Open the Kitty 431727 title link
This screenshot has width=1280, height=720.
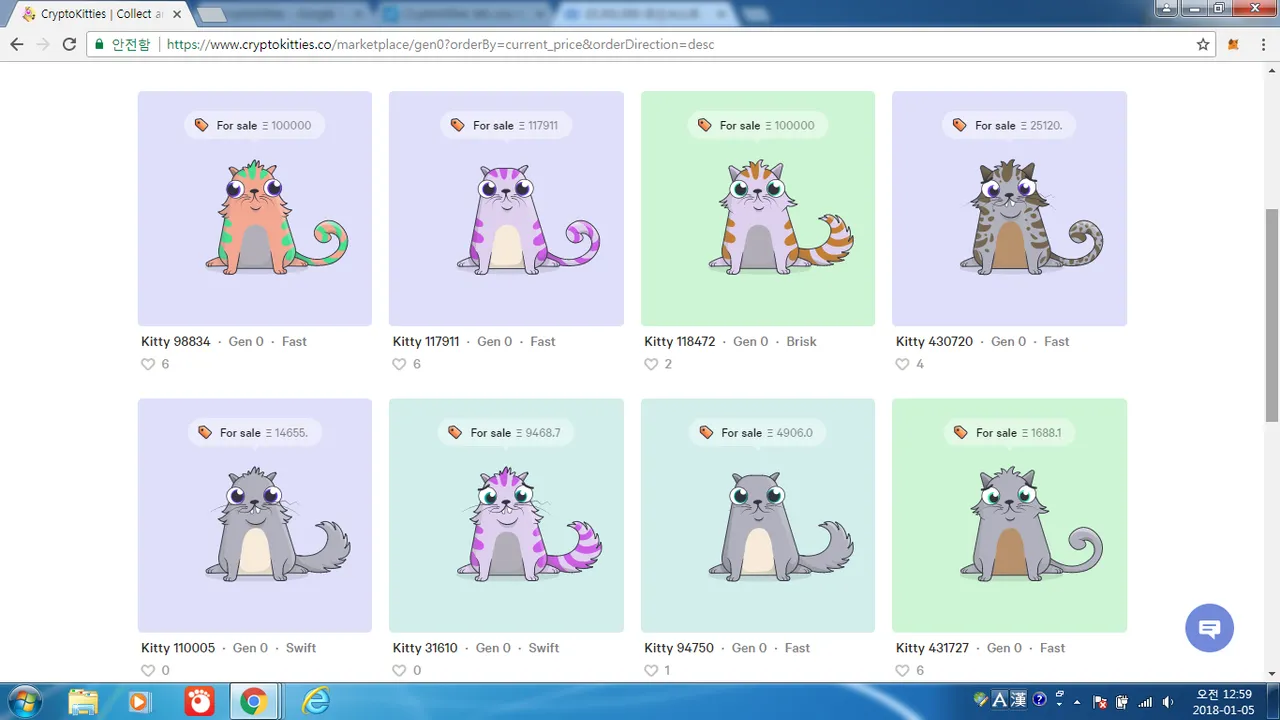click(x=932, y=648)
